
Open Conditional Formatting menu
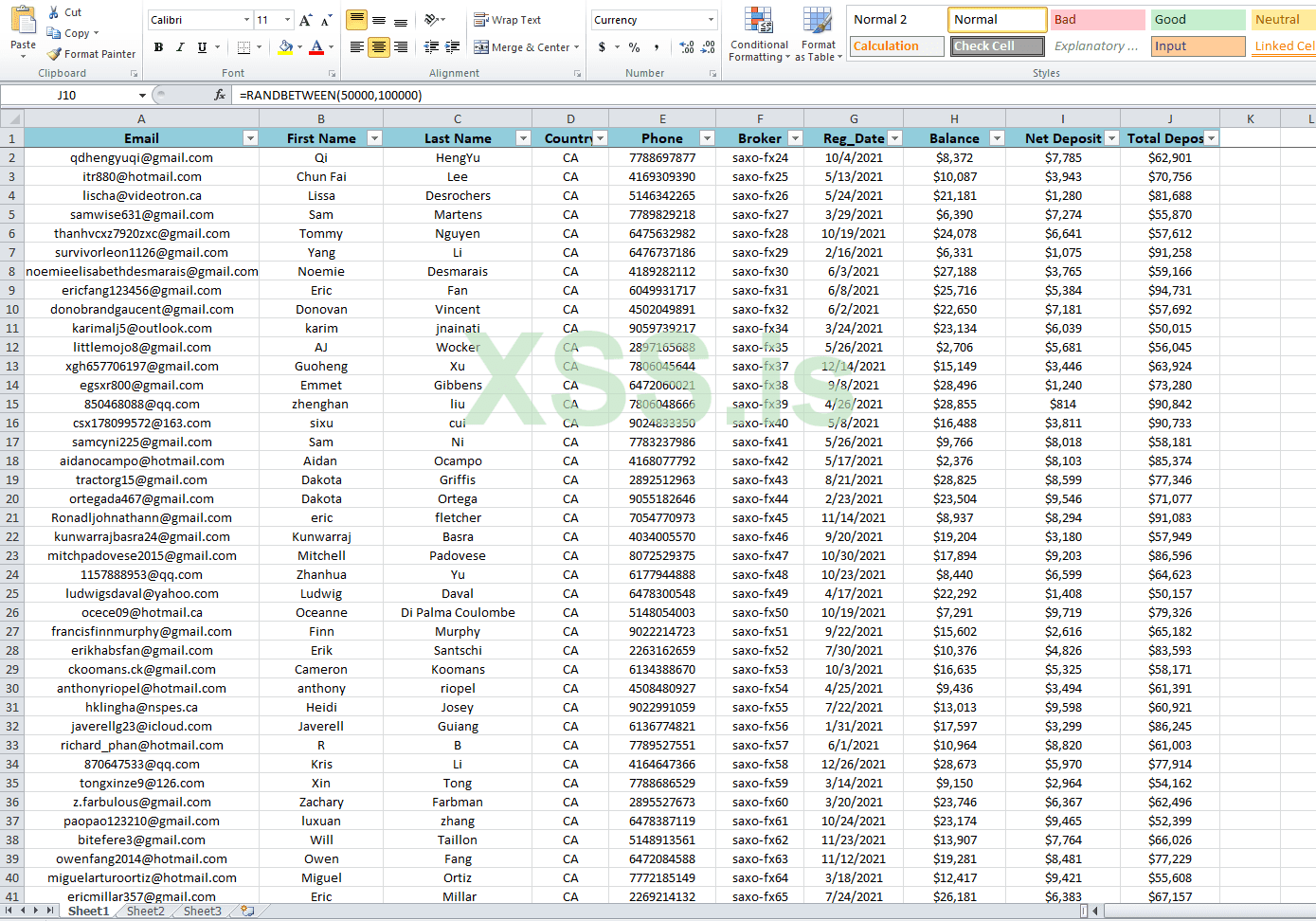(x=758, y=35)
